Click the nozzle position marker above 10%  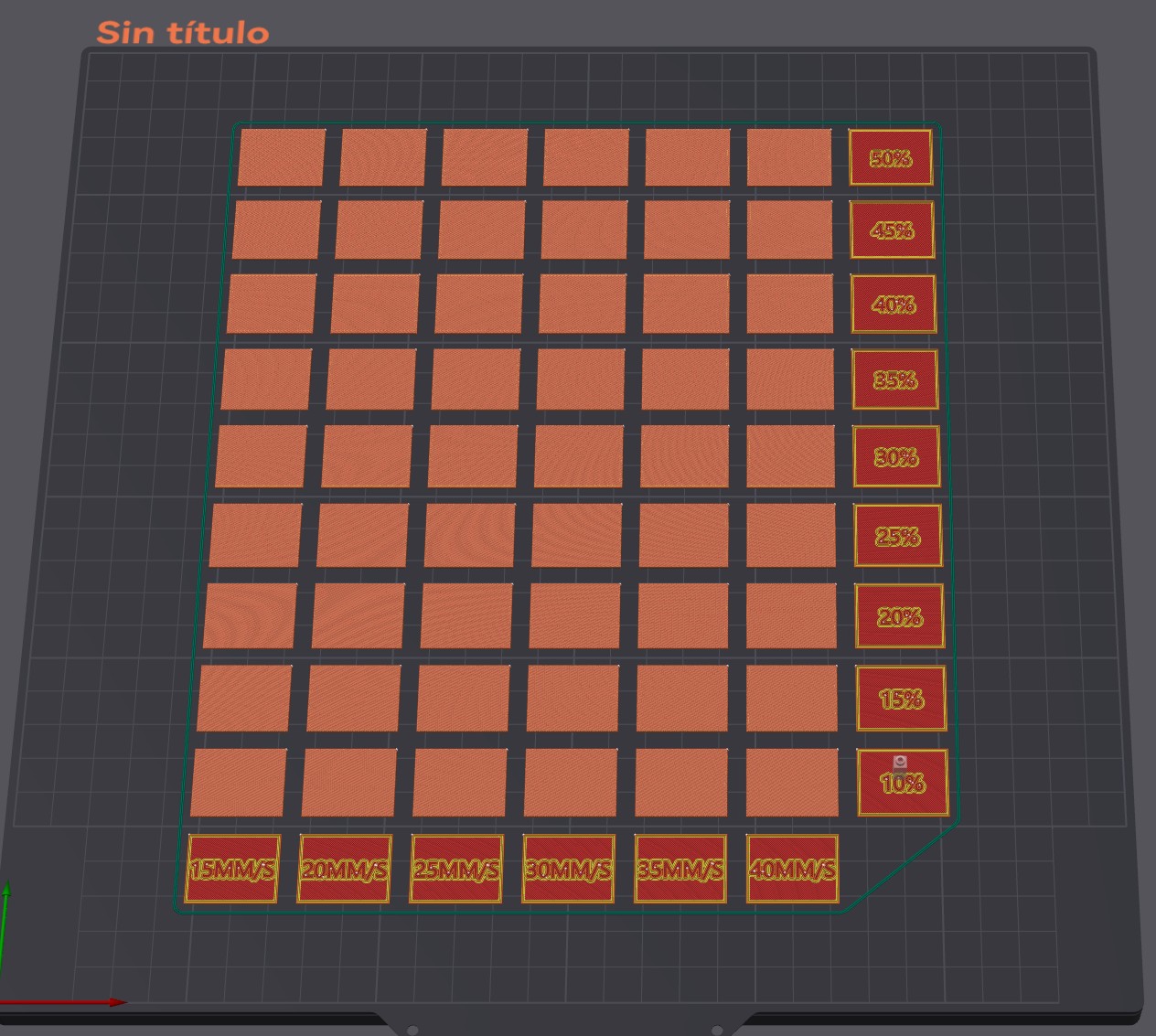900,763
